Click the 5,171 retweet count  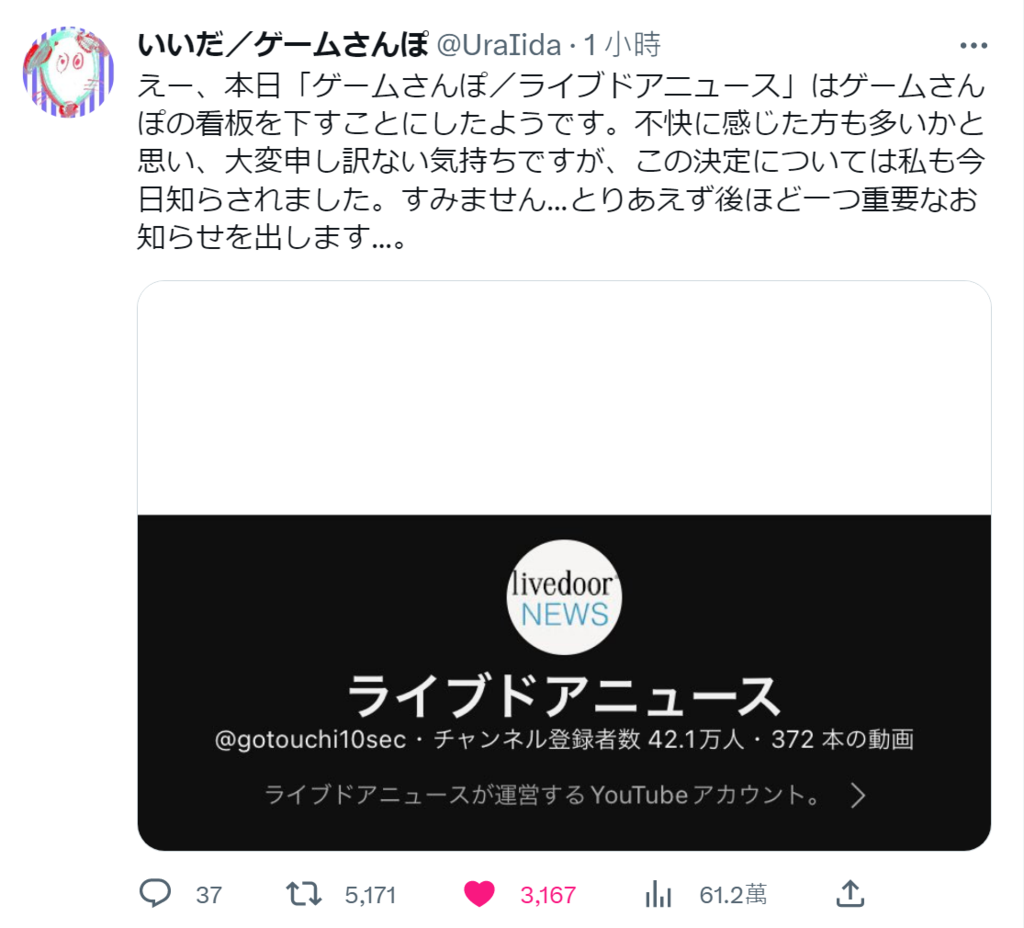(x=370, y=895)
